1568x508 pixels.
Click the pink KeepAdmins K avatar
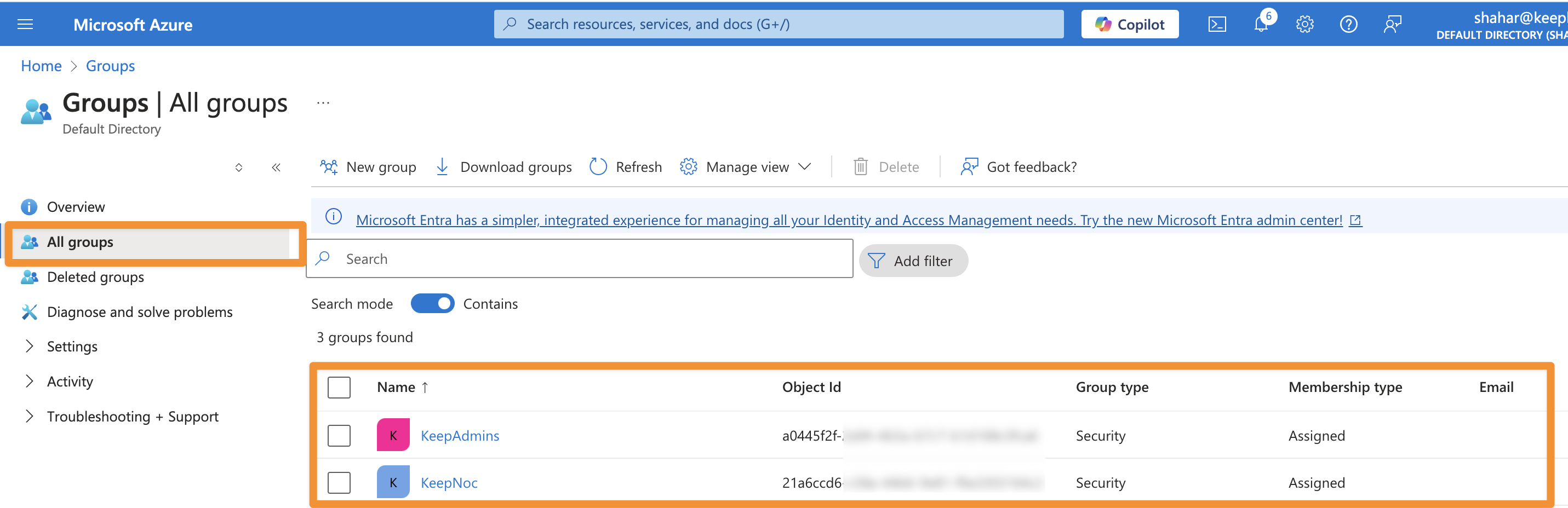click(x=393, y=435)
